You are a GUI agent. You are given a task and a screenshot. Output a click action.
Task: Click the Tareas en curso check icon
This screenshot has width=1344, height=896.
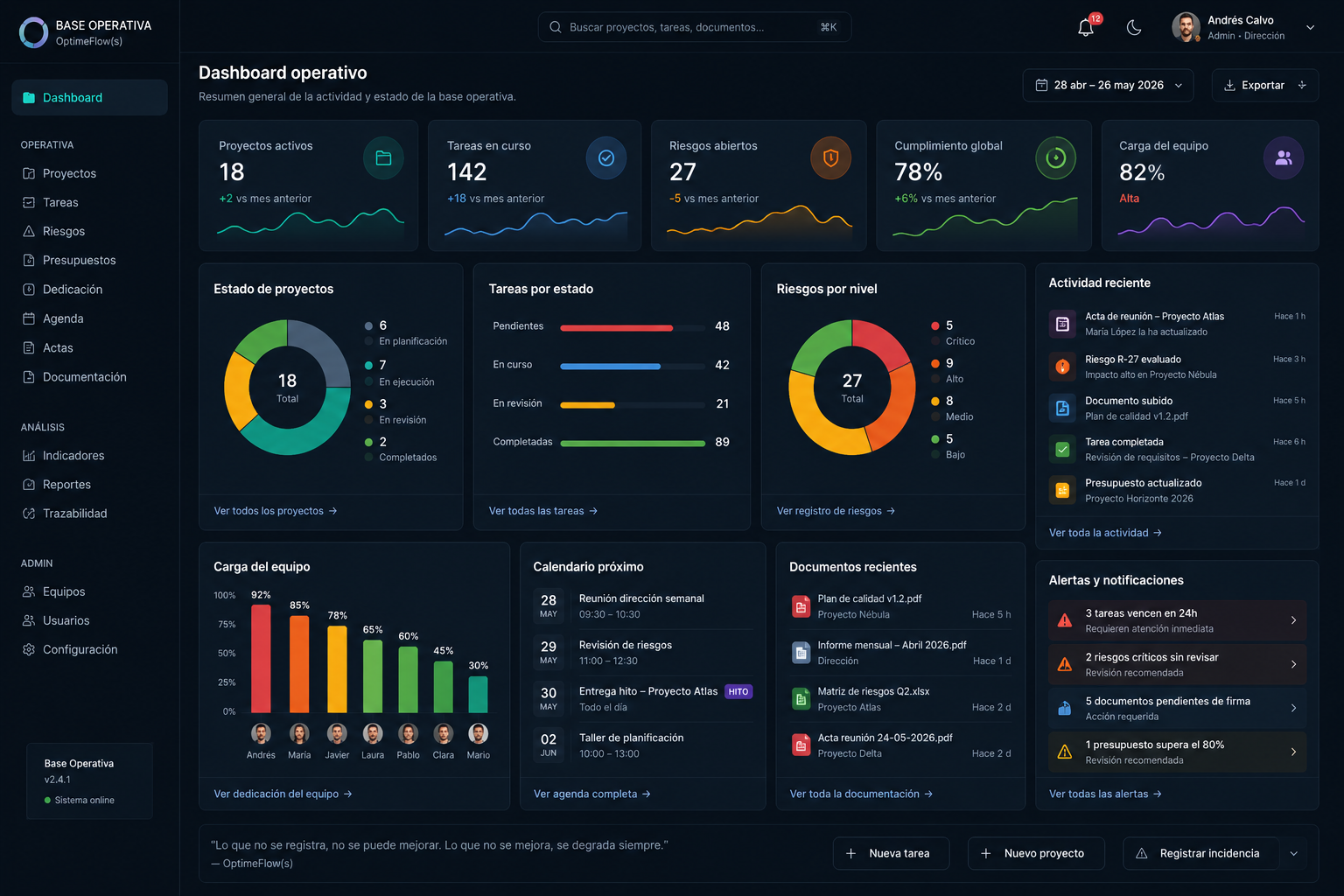tap(606, 158)
